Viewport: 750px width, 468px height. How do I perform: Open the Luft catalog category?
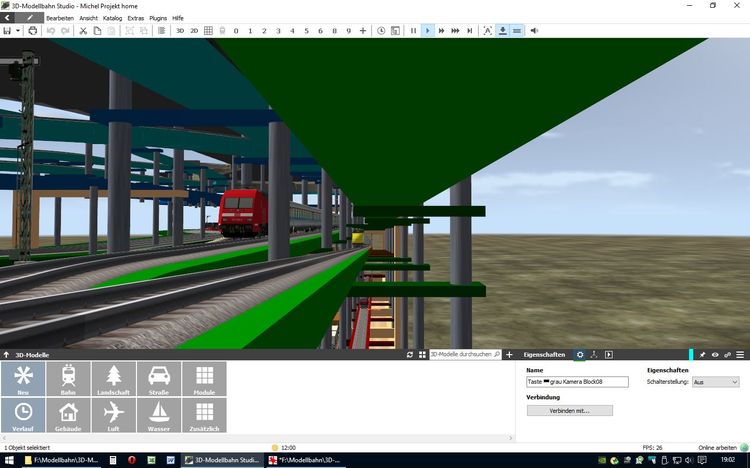click(x=113, y=415)
